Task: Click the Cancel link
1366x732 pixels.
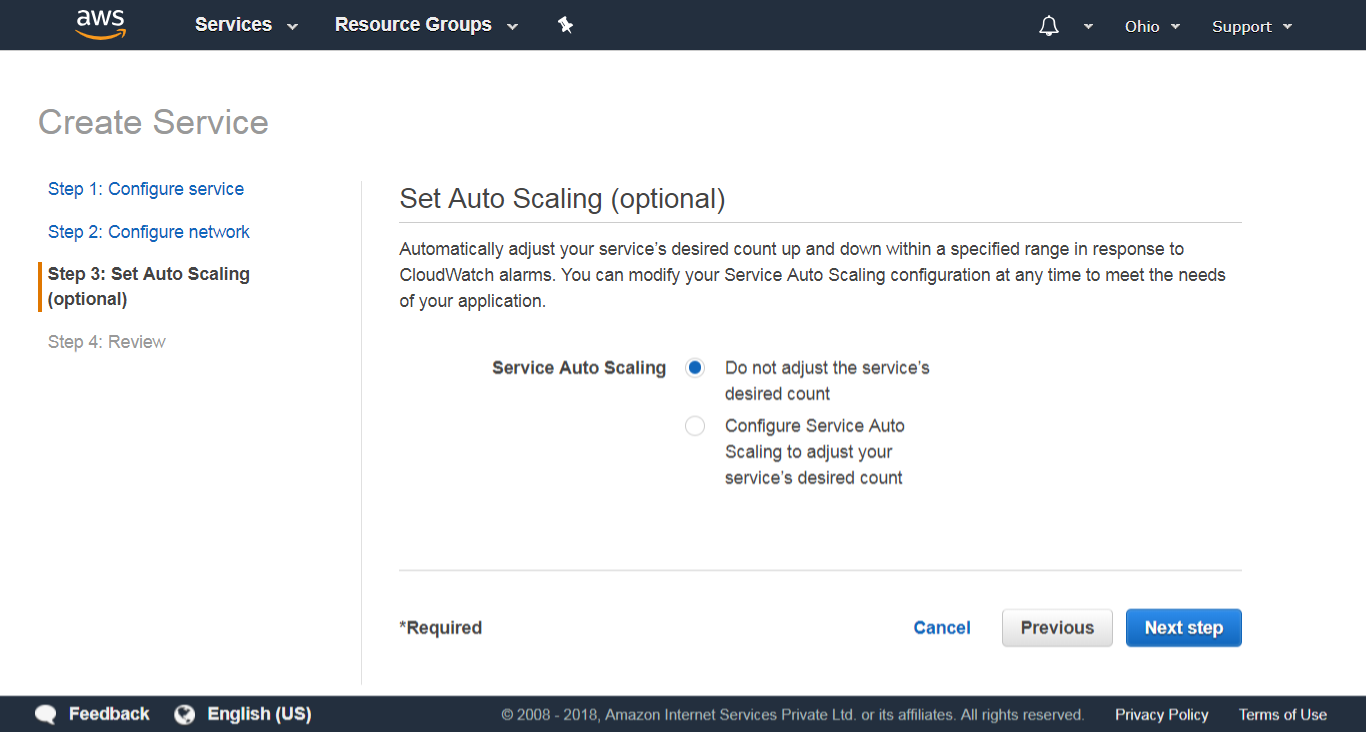Action: 942,628
